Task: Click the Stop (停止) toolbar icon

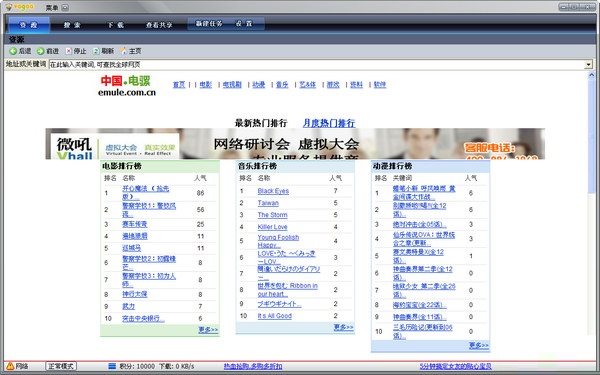Action: point(69,51)
